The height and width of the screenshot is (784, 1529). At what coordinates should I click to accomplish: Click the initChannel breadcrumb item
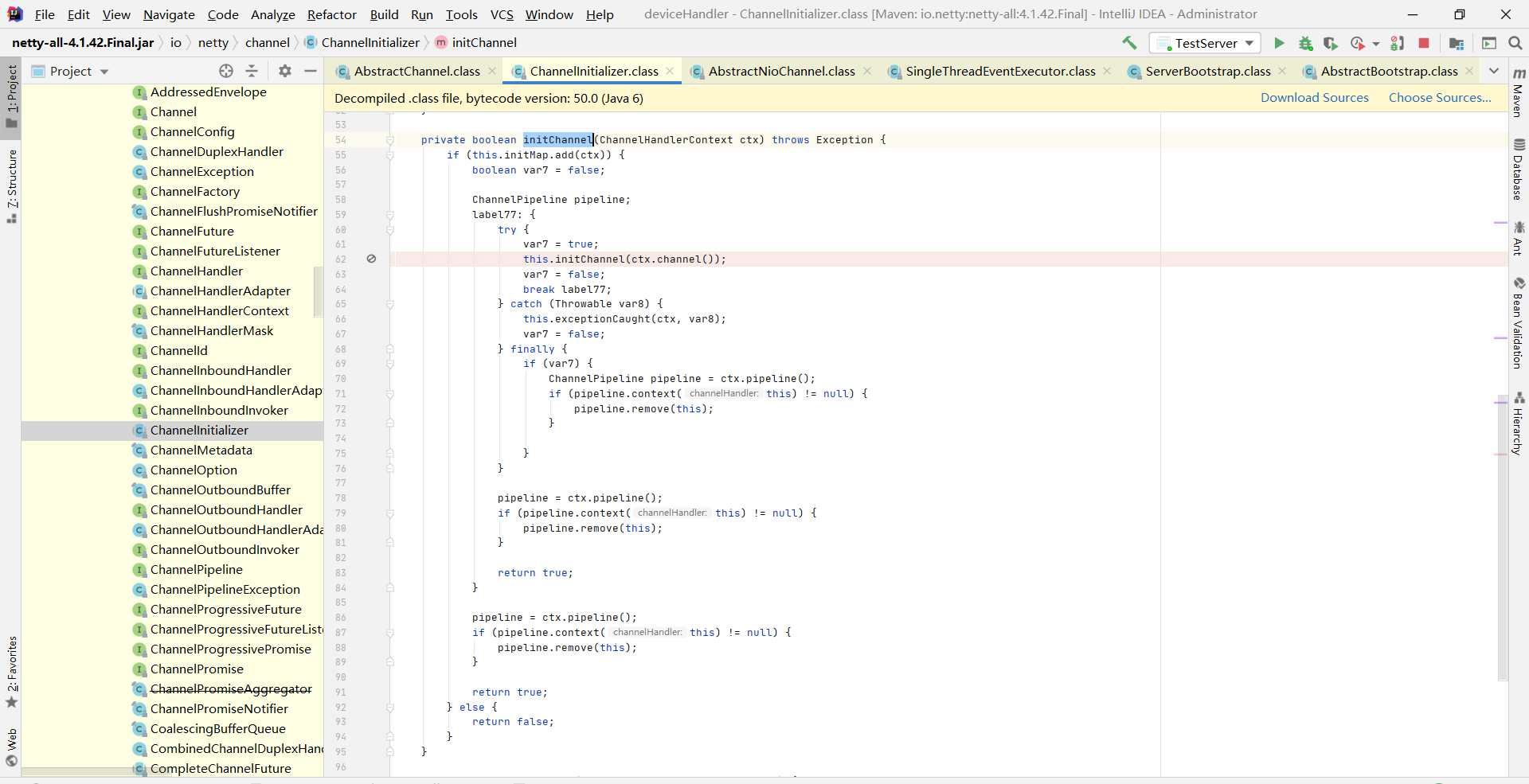tap(476, 42)
